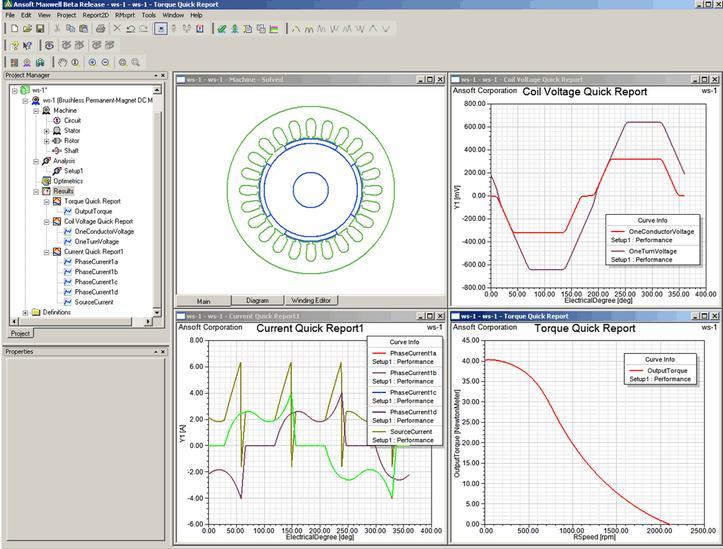This screenshot has height=549, width=723.
Task: Open the File menu
Action: [10, 15]
